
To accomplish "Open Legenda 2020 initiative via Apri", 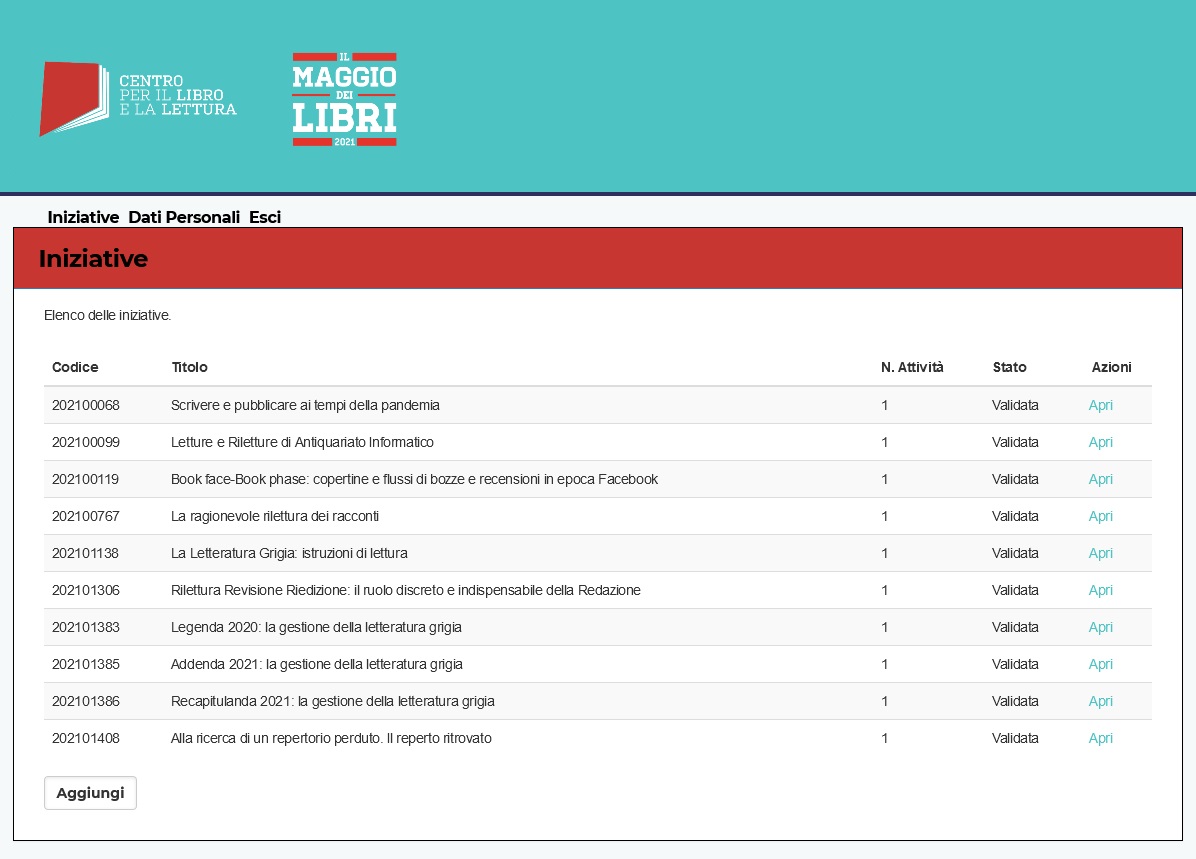I will 1100,627.
